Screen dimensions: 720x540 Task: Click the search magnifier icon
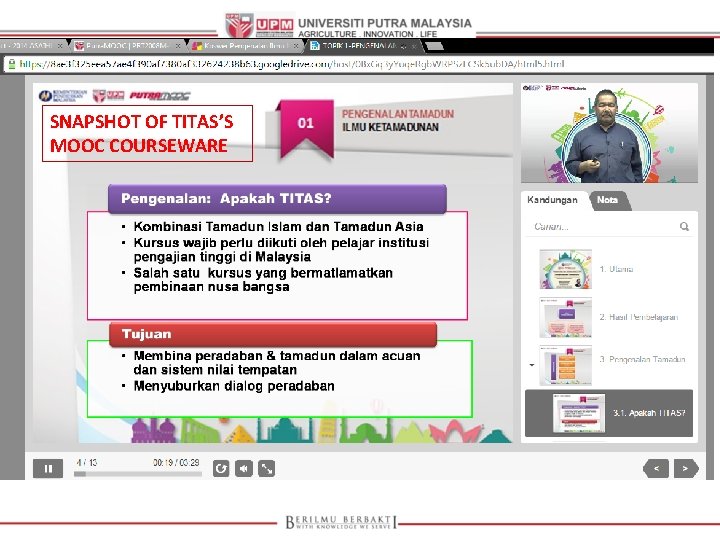tap(684, 226)
